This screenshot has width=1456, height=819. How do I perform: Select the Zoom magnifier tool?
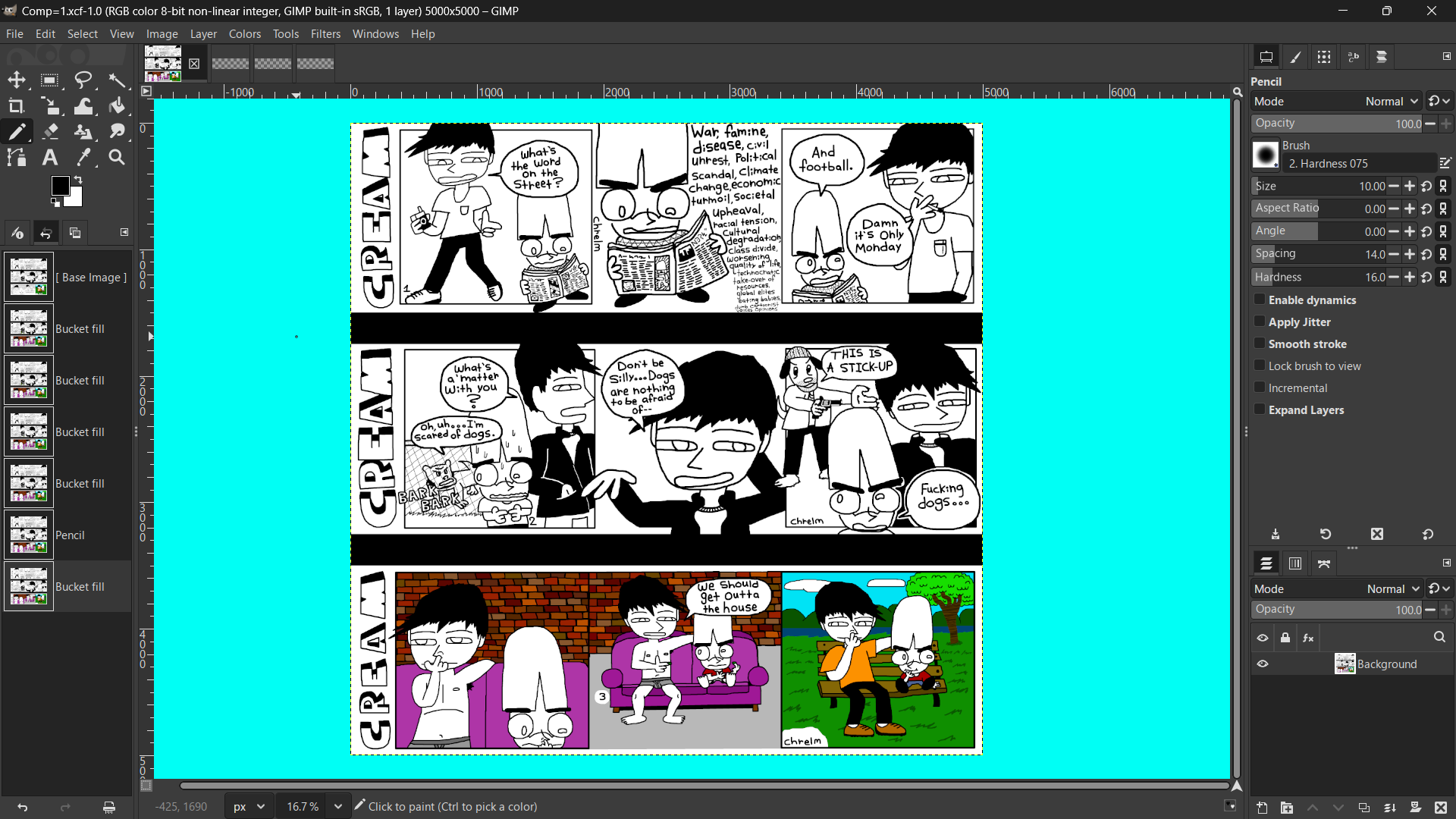[x=117, y=157]
